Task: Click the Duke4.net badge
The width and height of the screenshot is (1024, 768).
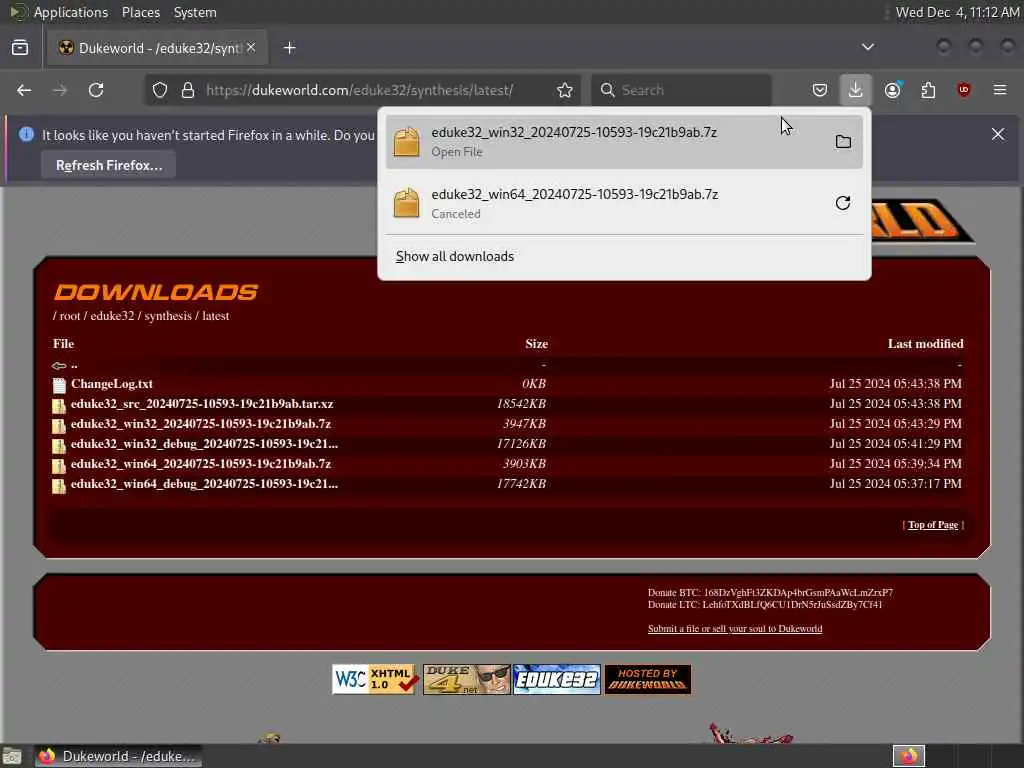Action: [x=466, y=680]
